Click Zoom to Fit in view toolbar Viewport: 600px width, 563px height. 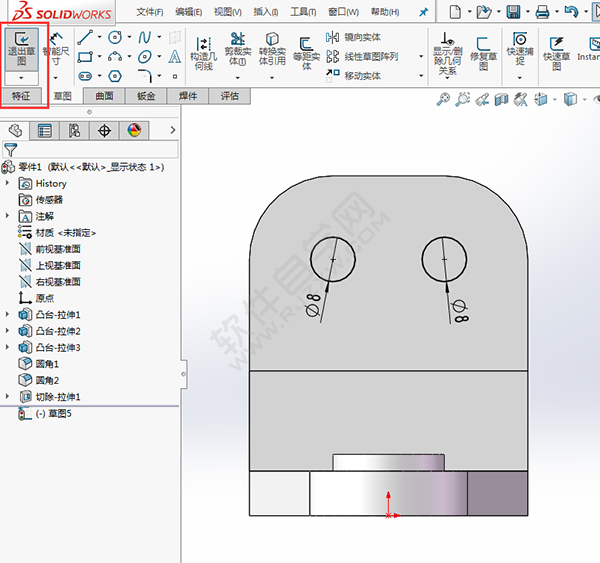click(443, 100)
